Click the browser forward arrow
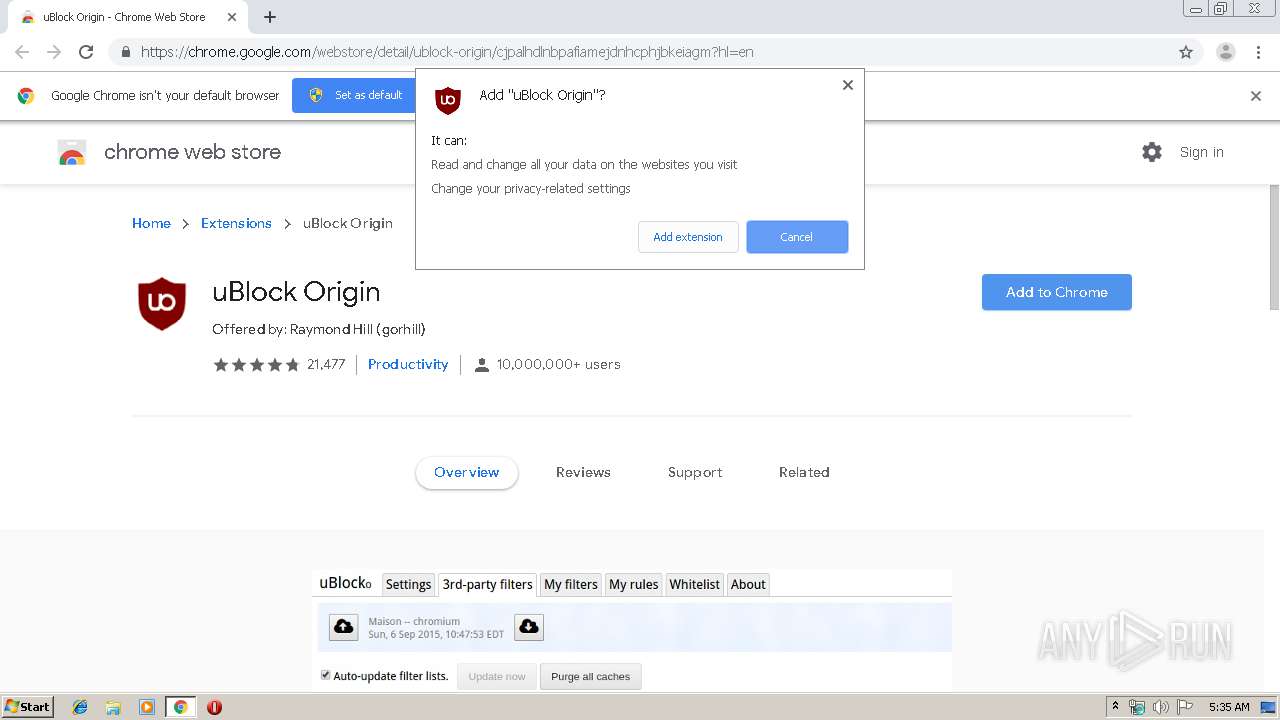 click(x=54, y=52)
